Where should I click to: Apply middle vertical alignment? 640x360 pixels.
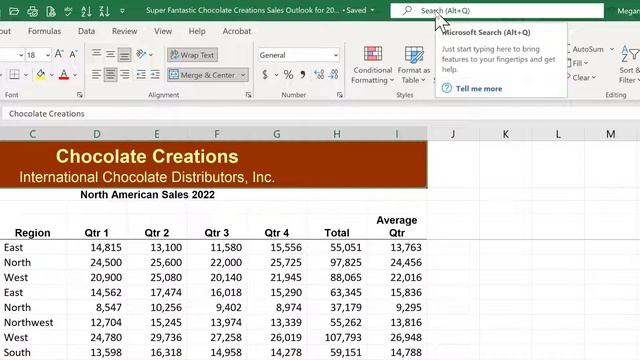(110, 54)
